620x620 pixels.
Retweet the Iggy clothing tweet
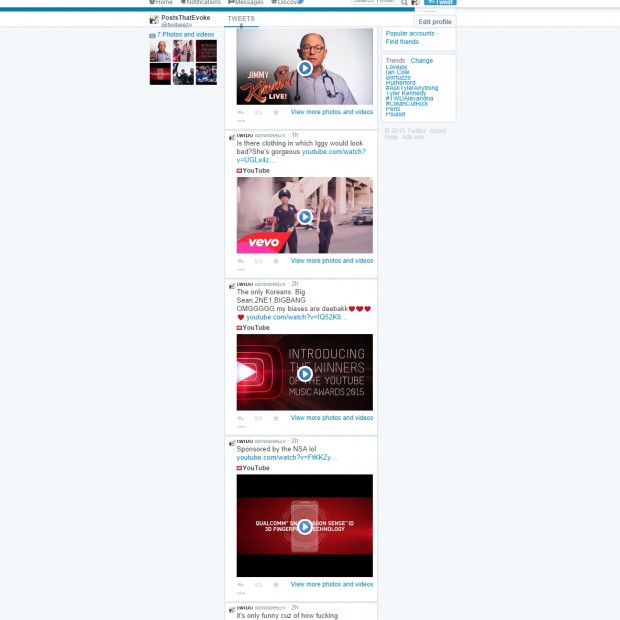tap(258, 261)
